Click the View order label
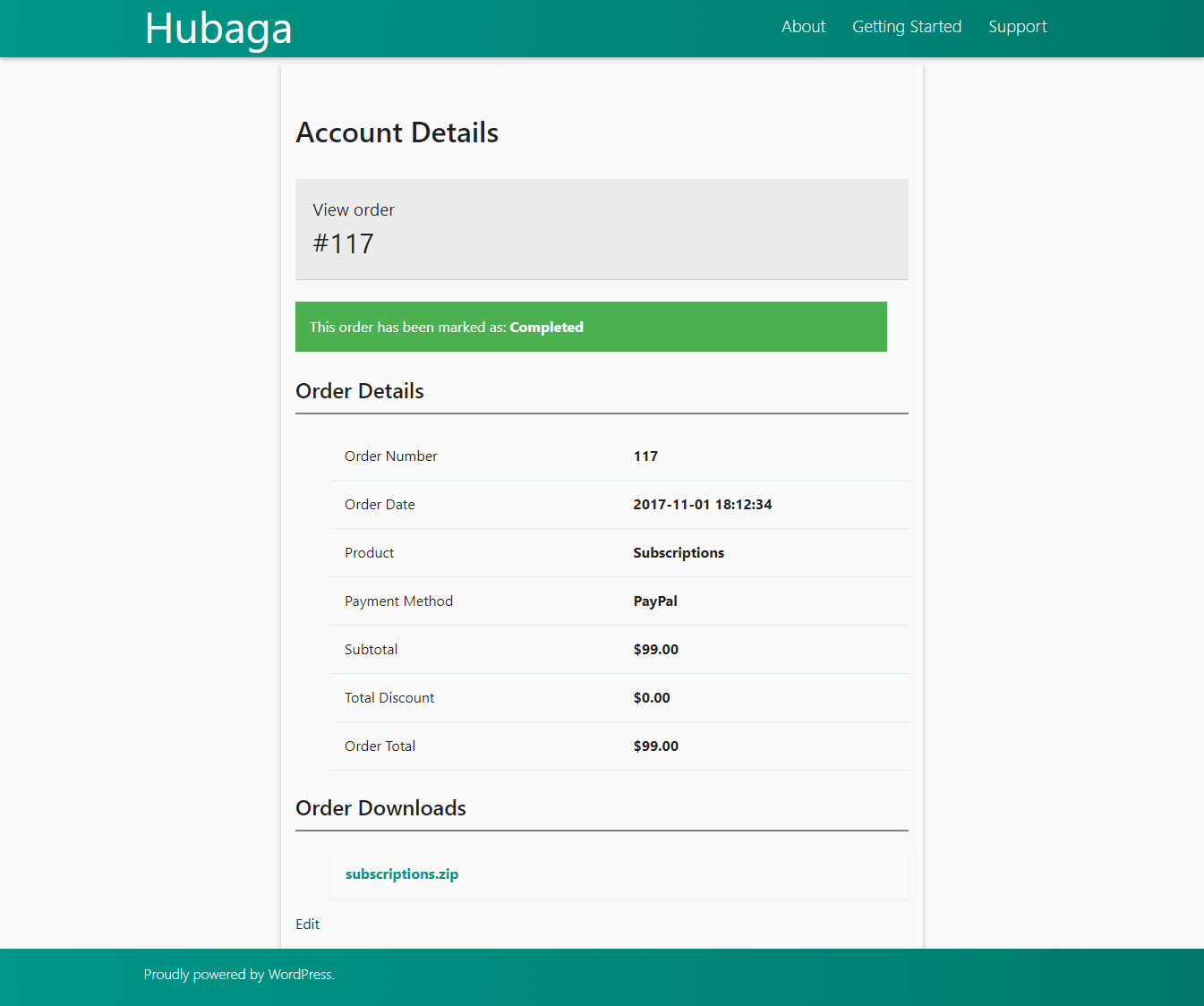 tap(354, 209)
